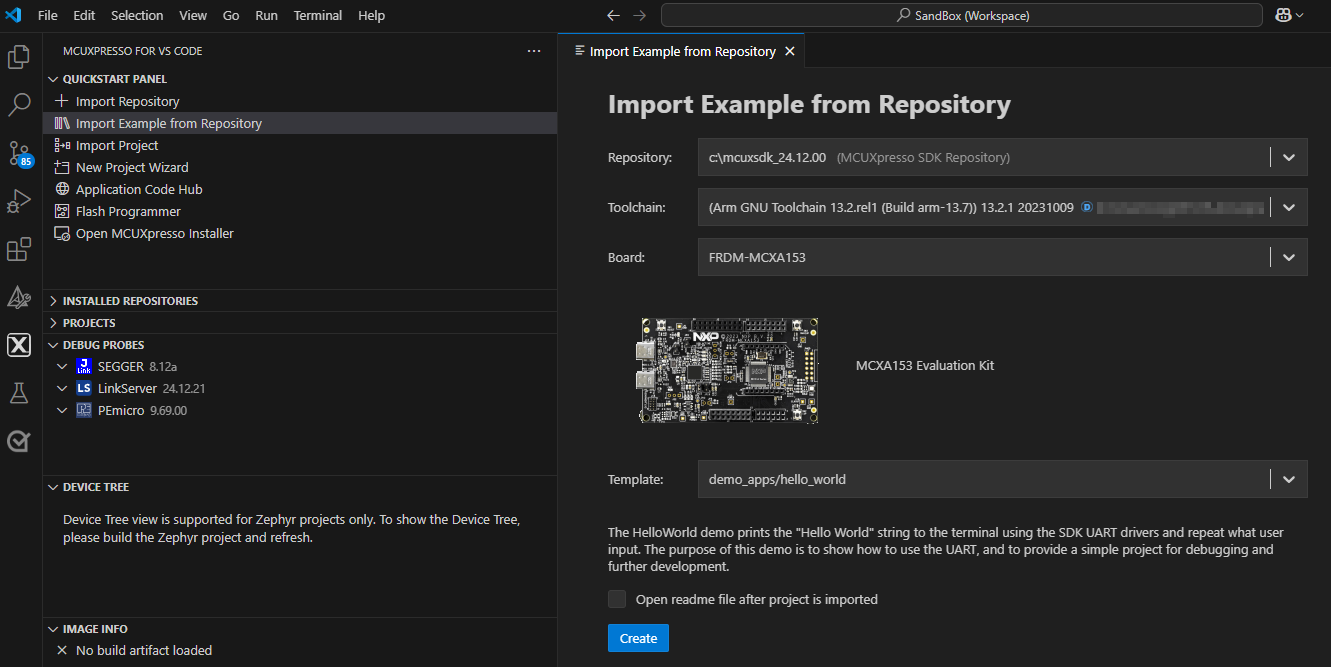Expand the SEGGER debug probe entry
The height and width of the screenshot is (667, 1331).
61,366
